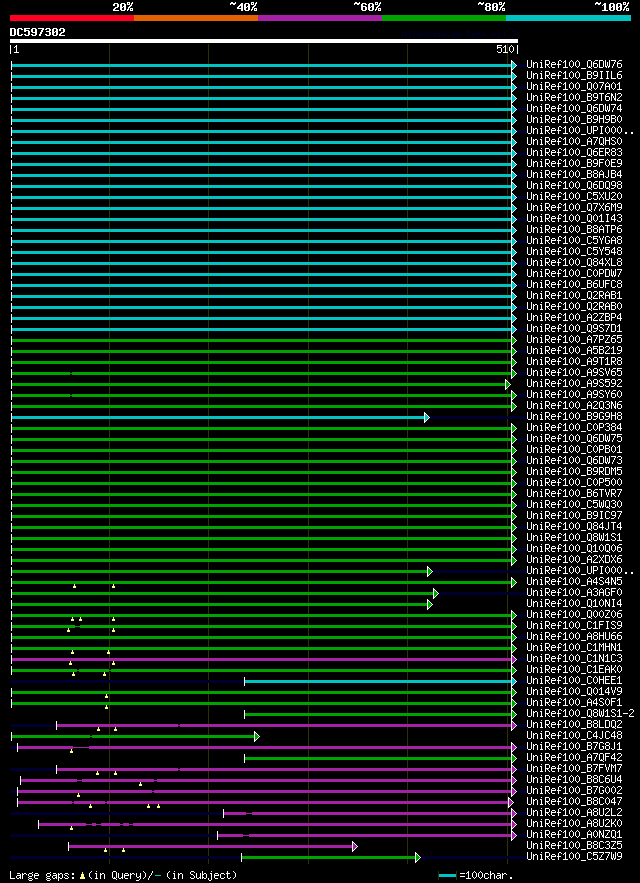The image size is (640, 883).
Task: Click the arrowhead ending the A3AGF0 alignment
Action: tap(435, 593)
